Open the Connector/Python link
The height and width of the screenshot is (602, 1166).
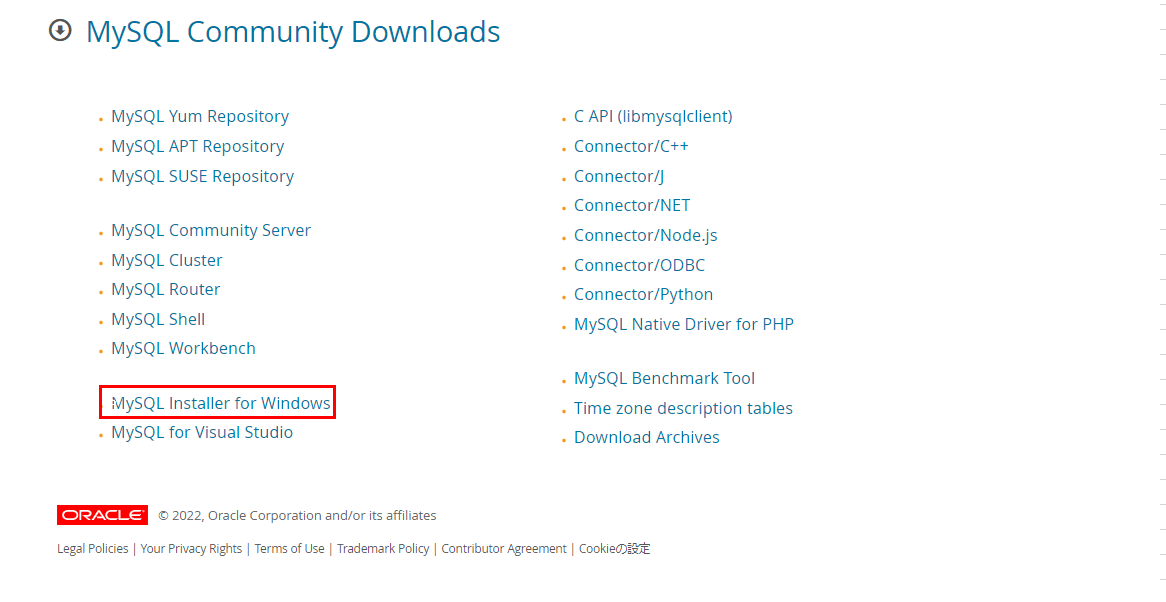[644, 294]
